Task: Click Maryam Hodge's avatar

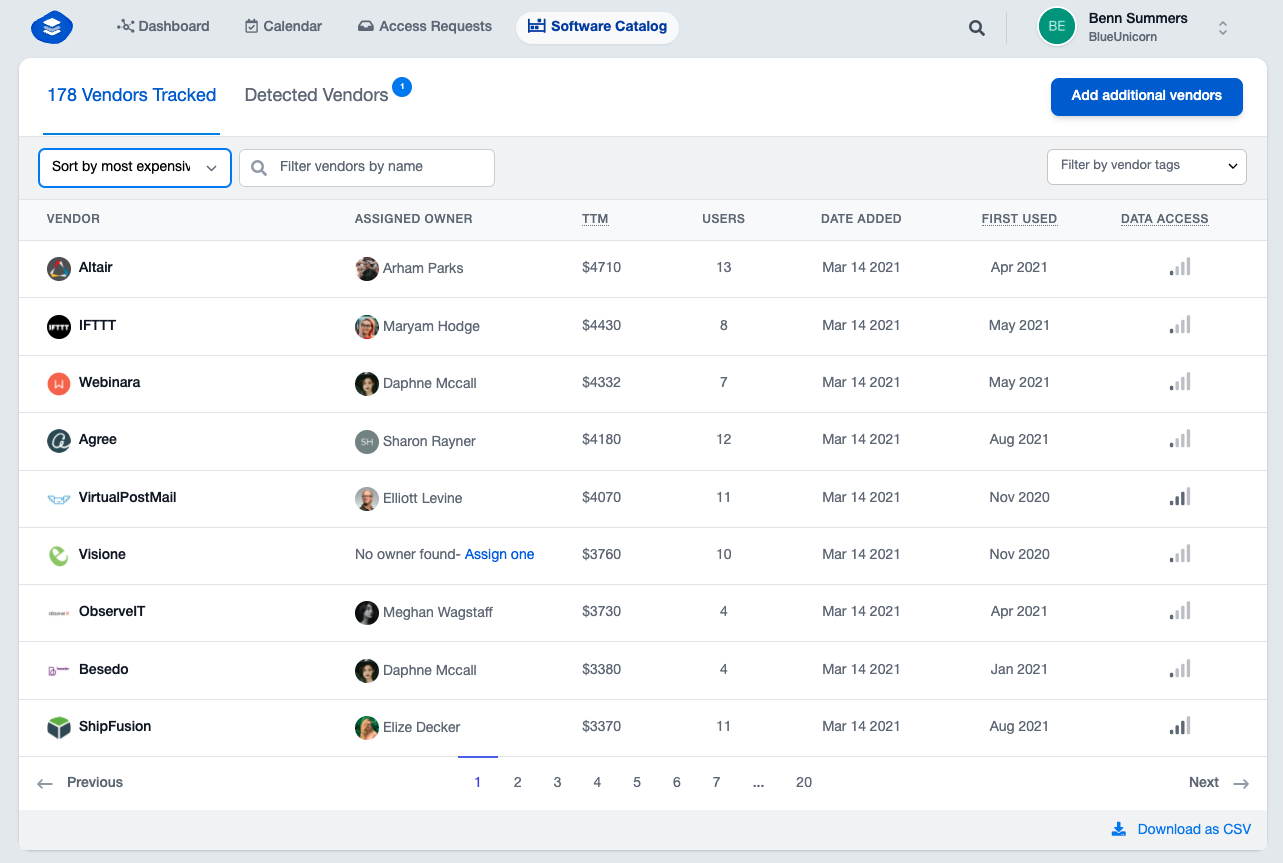Action: click(367, 326)
